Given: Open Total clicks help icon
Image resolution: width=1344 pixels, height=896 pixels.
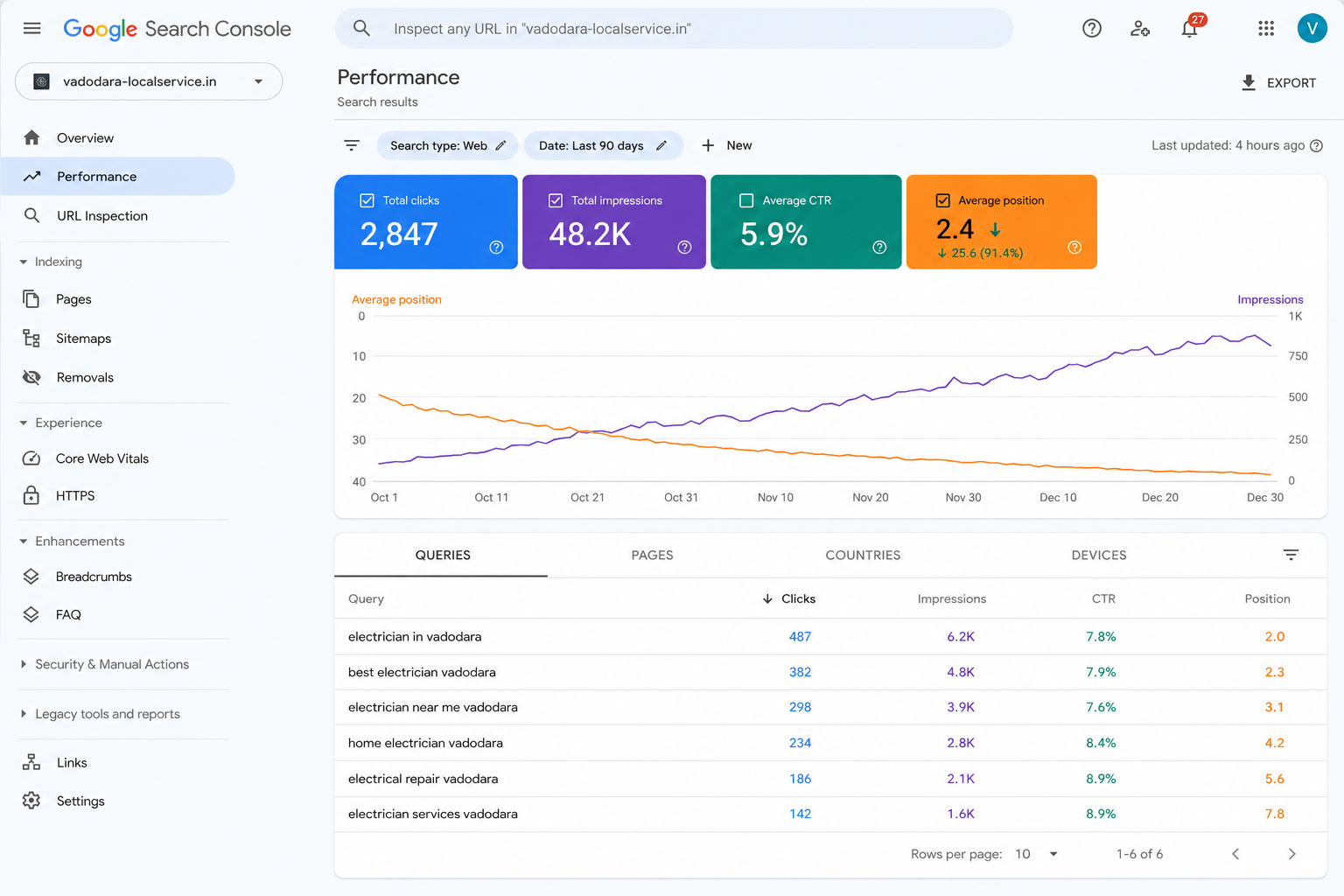Looking at the screenshot, I should click(x=496, y=247).
